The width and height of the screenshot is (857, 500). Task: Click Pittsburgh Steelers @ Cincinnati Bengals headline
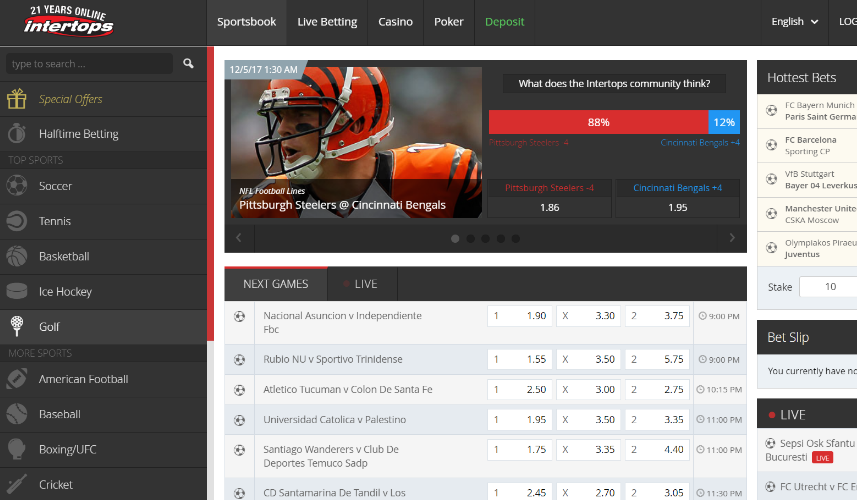point(342,205)
